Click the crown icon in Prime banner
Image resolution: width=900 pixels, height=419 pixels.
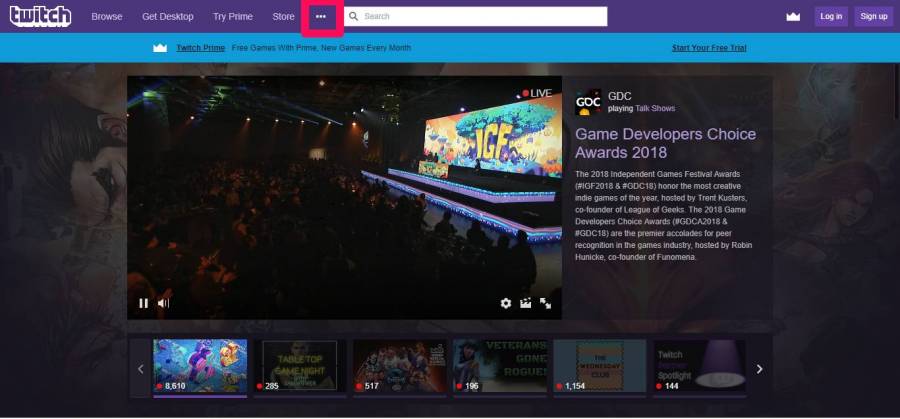point(160,48)
